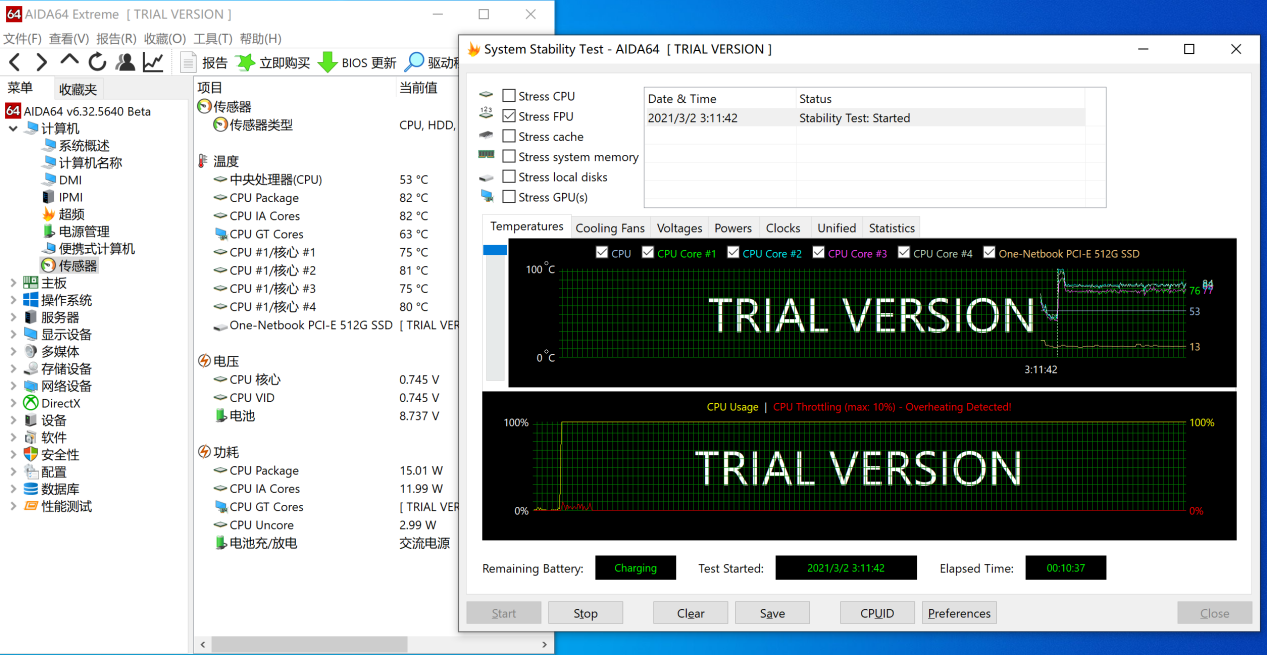
Task: Click the CPUID button
Action: tap(877, 613)
